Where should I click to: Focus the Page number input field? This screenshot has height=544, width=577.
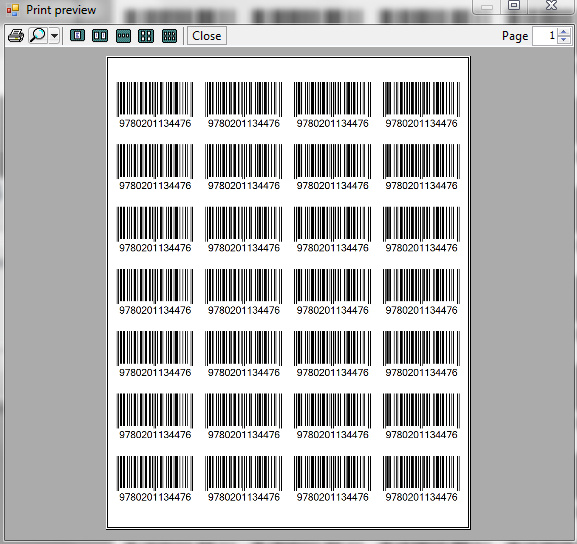[x=545, y=36]
